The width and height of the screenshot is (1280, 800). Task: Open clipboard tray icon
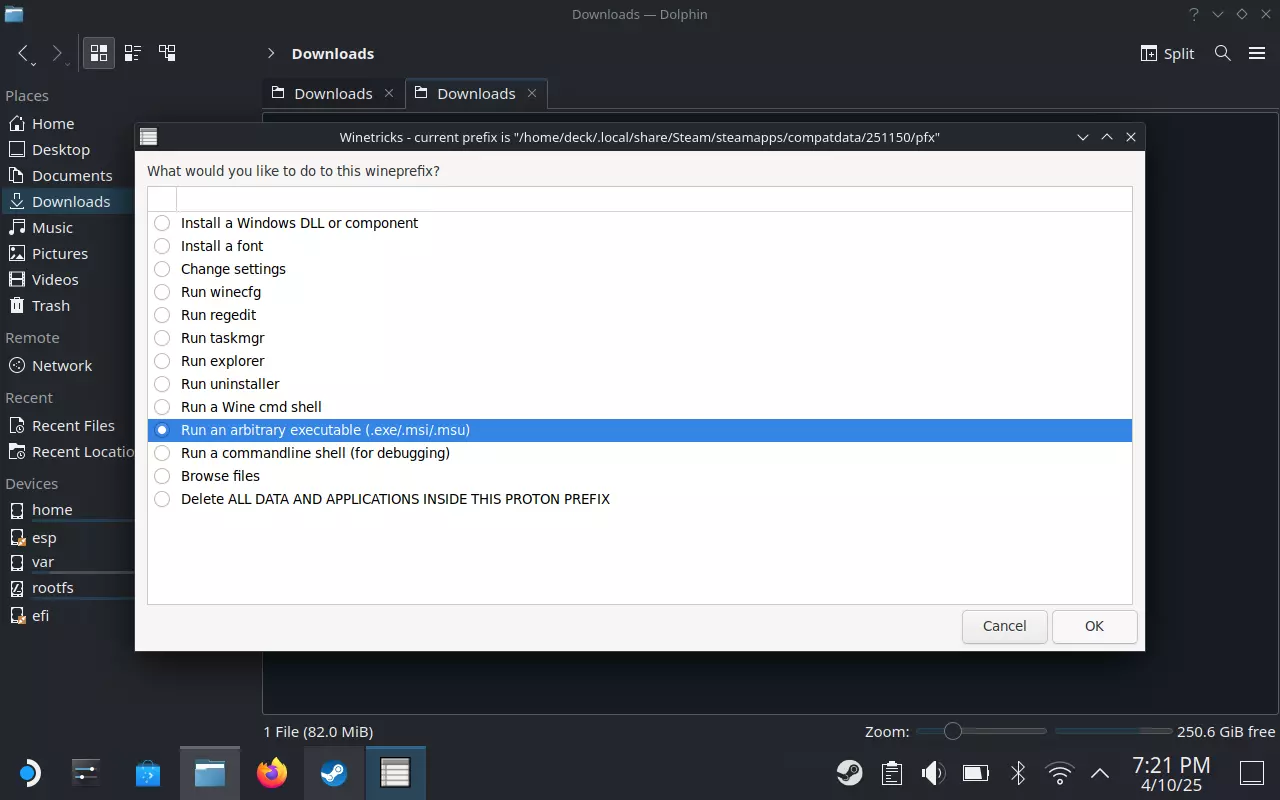tap(892, 773)
